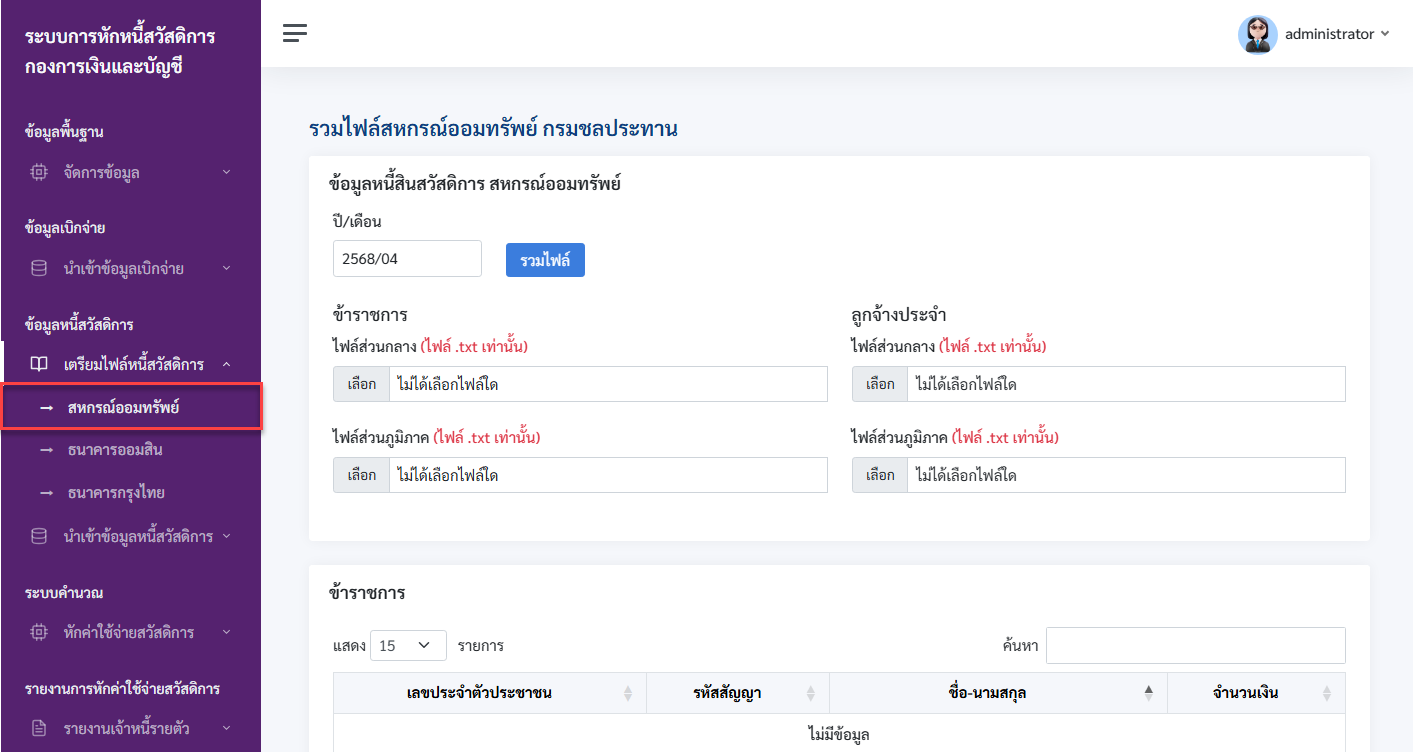Expand the นำเข้าข้อมูลหนี้สวัสดิการ chevron

click(226, 536)
